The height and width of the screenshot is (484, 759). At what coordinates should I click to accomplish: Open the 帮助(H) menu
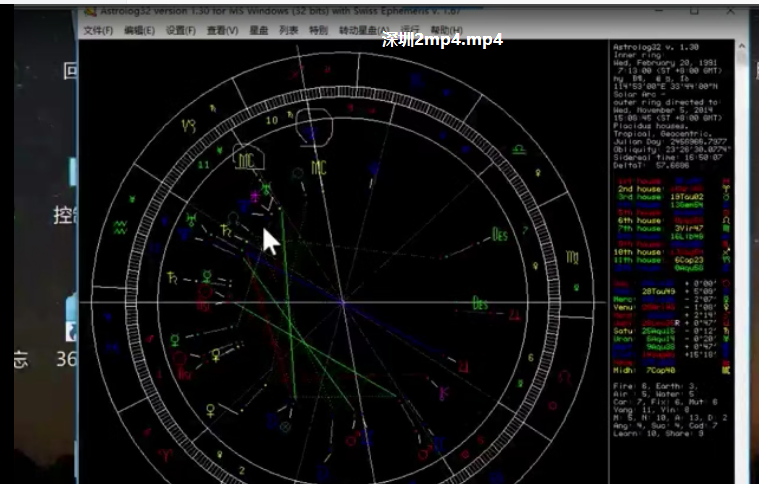coord(446,30)
